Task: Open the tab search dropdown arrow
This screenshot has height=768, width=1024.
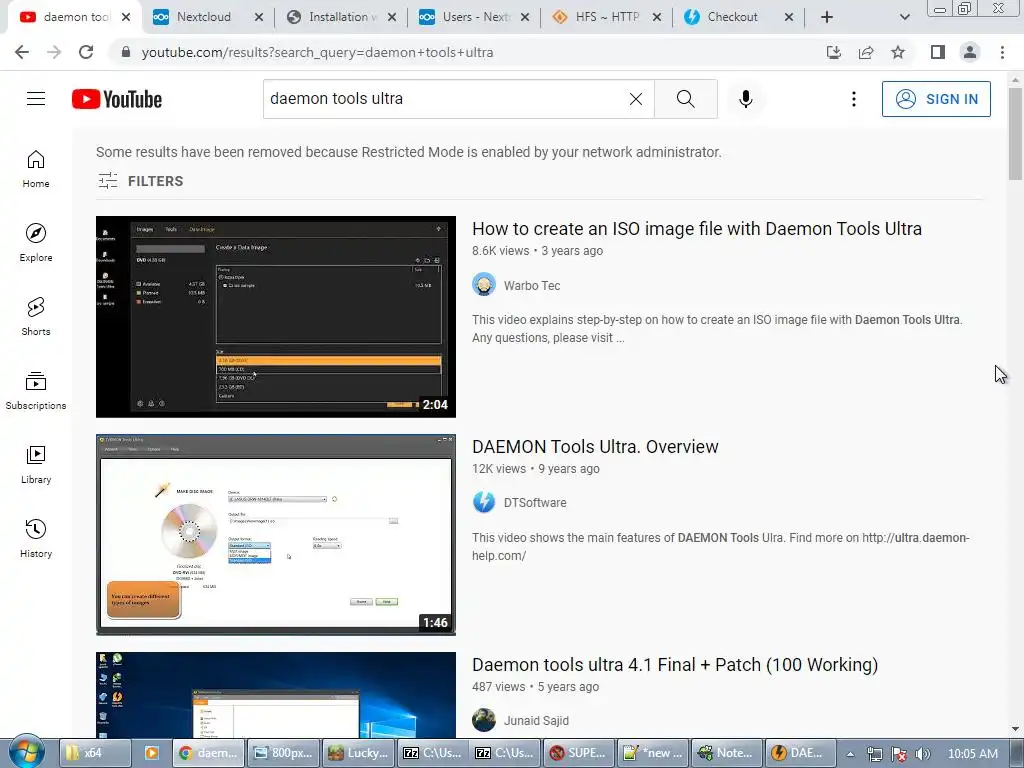Action: pyautogui.click(x=904, y=17)
